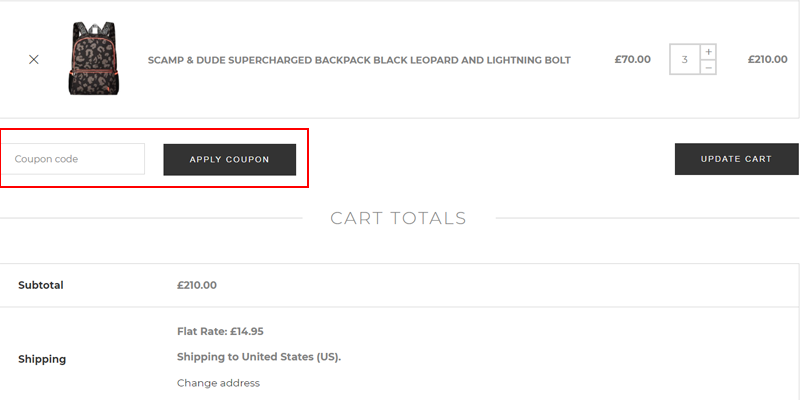Click the Cart Totals heading
This screenshot has width=800, height=400.
coord(398,218)
